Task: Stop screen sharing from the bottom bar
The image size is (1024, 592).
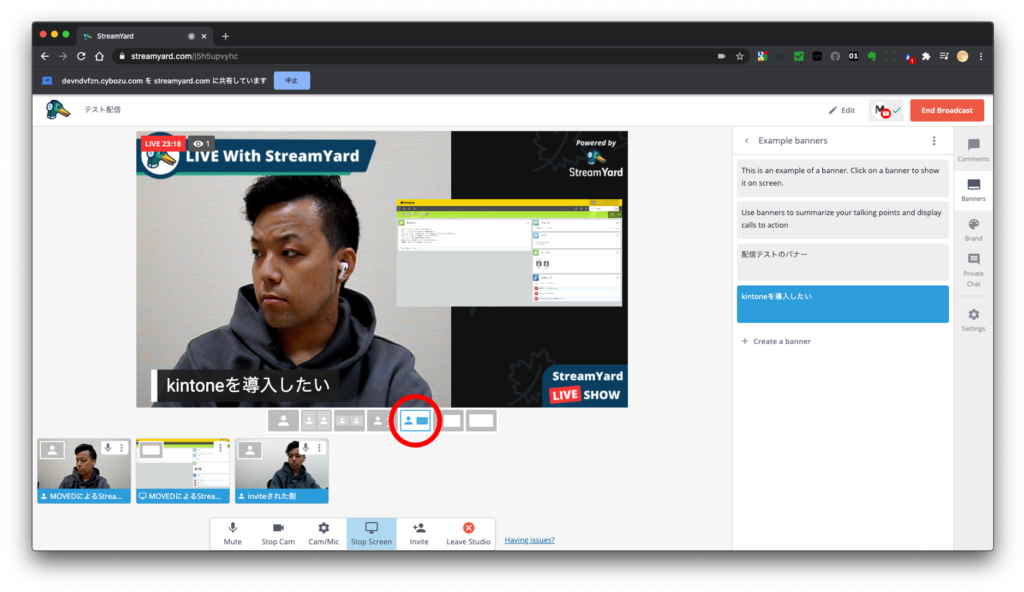Action: coord(371,533)
